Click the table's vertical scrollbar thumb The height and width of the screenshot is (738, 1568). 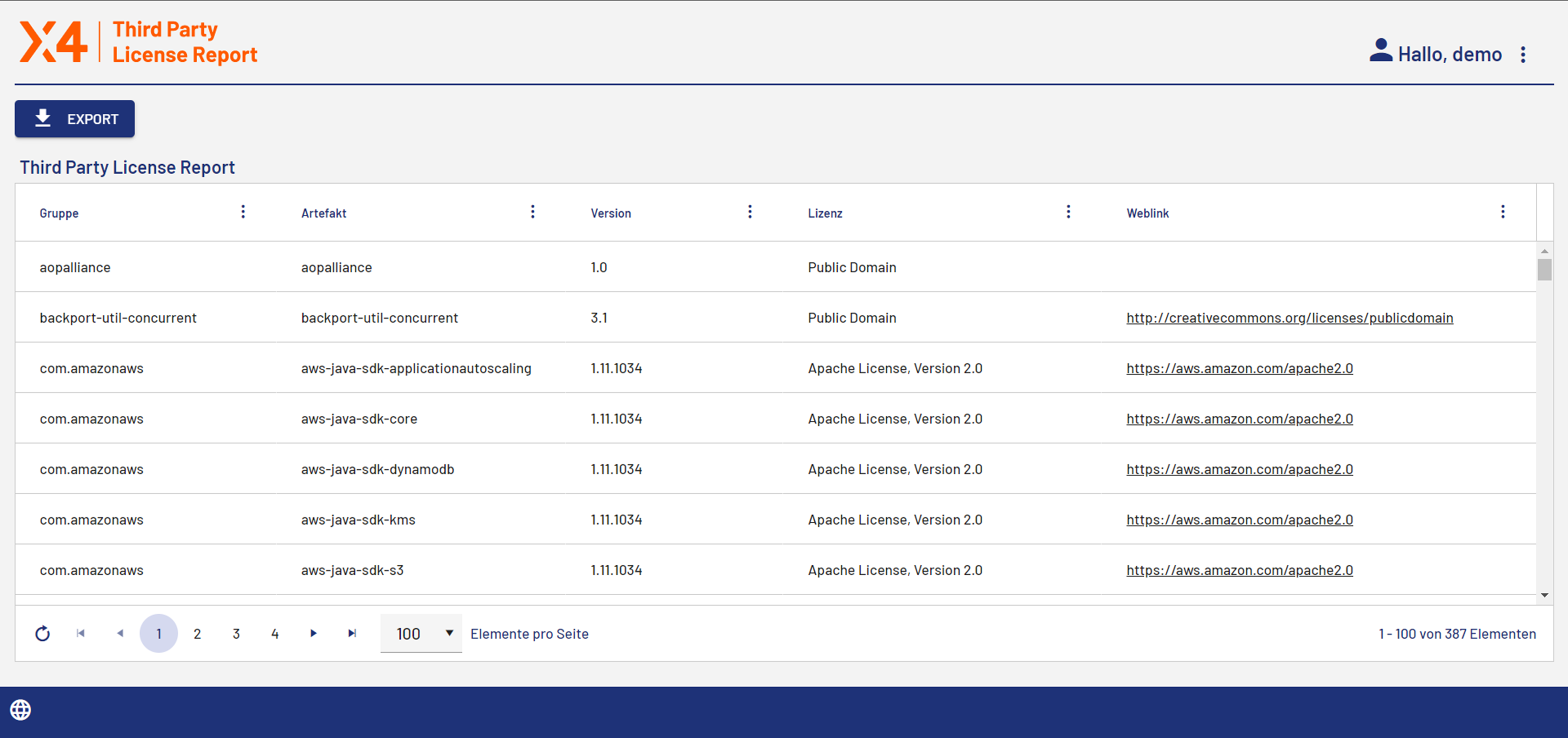1544,270
